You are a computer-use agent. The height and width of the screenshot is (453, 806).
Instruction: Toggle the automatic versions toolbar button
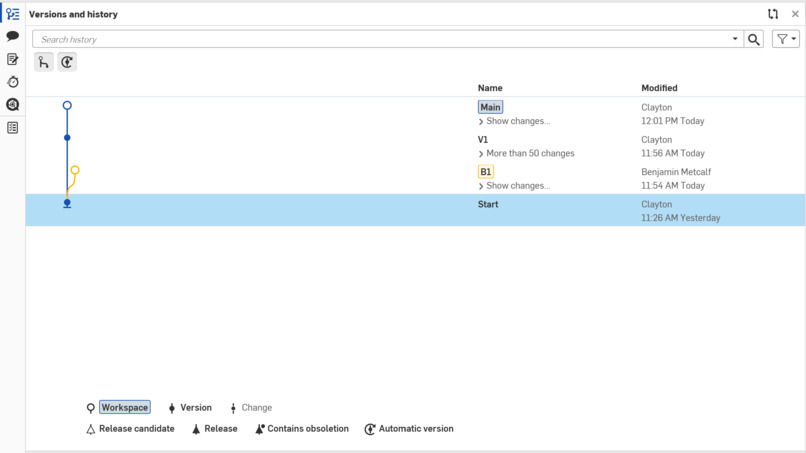(67, 62)
